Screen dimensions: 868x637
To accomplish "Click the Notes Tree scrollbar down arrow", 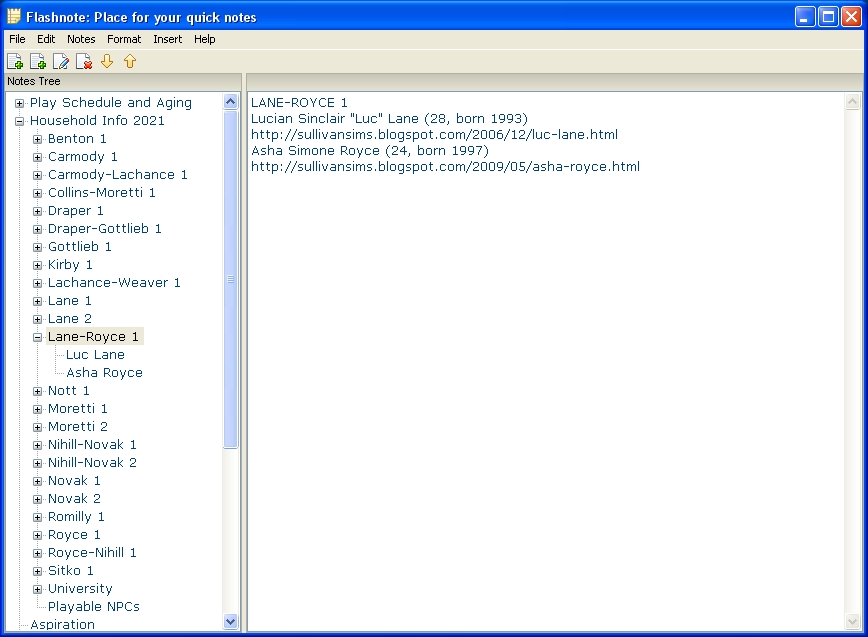I will pos(231,622).
